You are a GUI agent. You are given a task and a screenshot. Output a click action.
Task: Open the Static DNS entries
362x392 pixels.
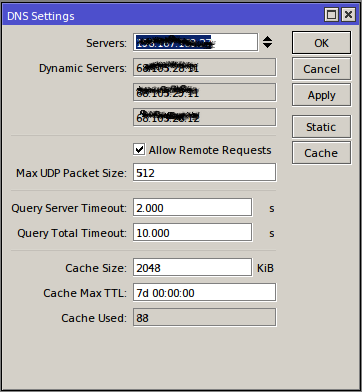point(321,127)
